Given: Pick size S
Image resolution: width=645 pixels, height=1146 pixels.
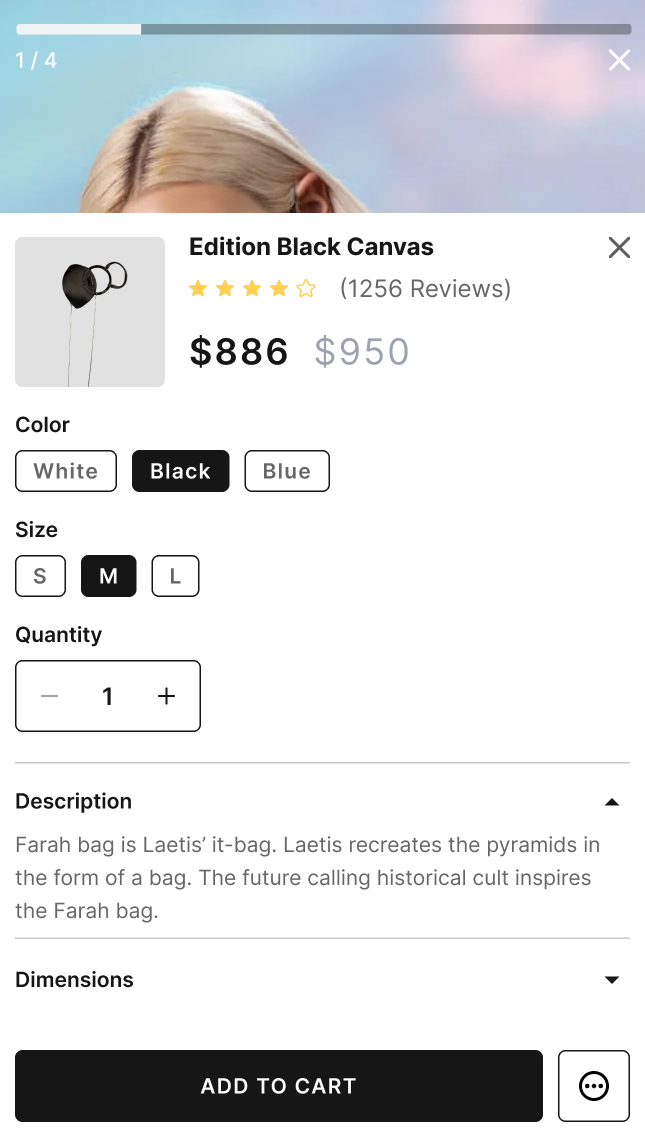Looking at the screenshot, I should (40, 576).
